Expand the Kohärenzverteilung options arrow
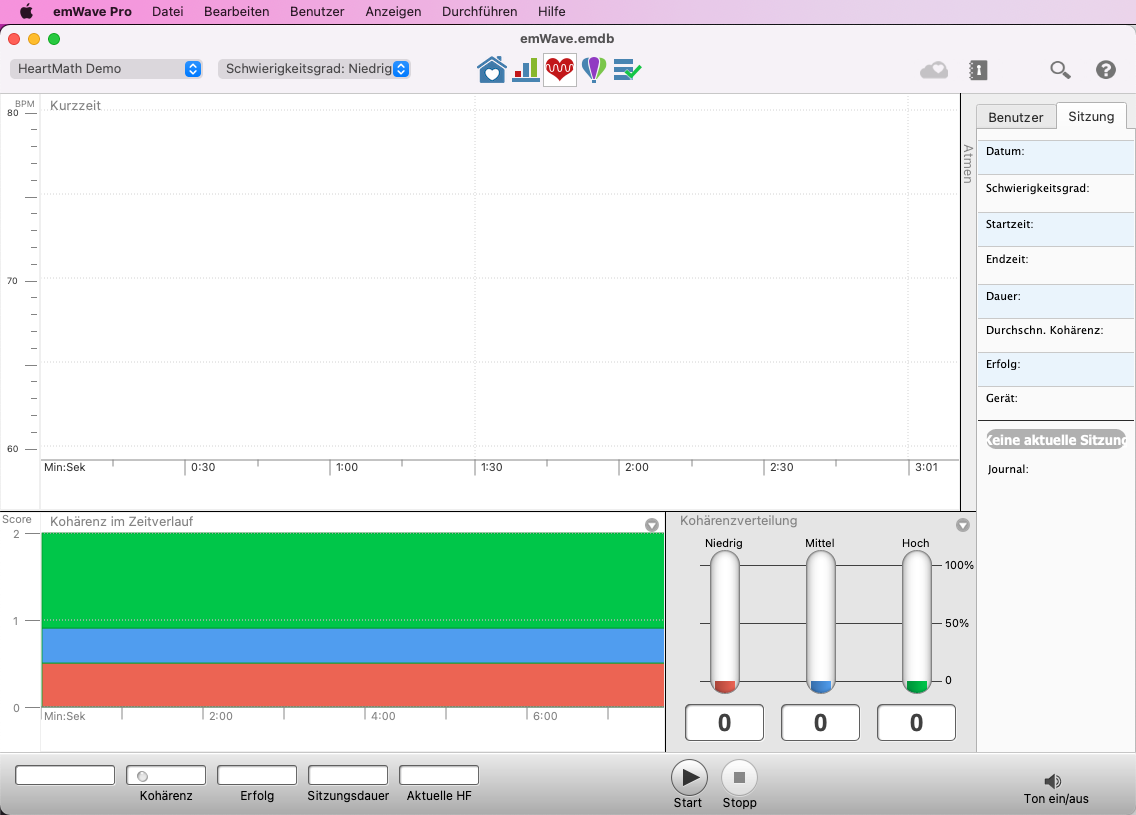This screenshot has height=815, width=1136. [x=963, y=524]
